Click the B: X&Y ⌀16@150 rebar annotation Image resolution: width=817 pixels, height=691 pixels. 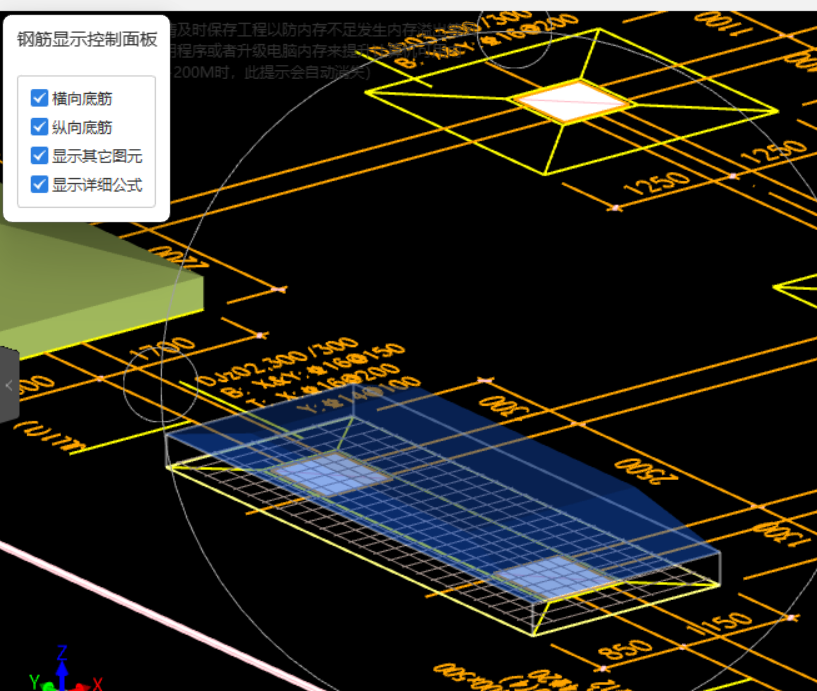click(x=313, y=370)
